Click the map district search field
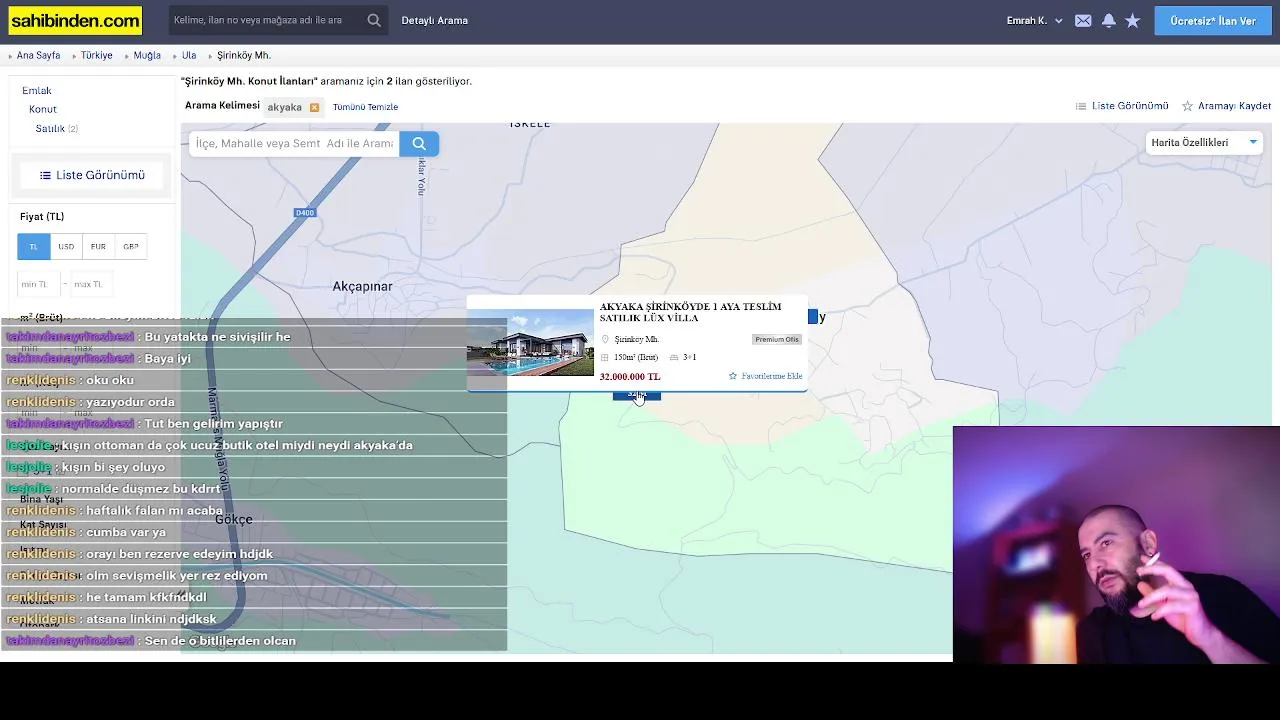This screenshot has width=1280, height=720. [x=294, y=143]
